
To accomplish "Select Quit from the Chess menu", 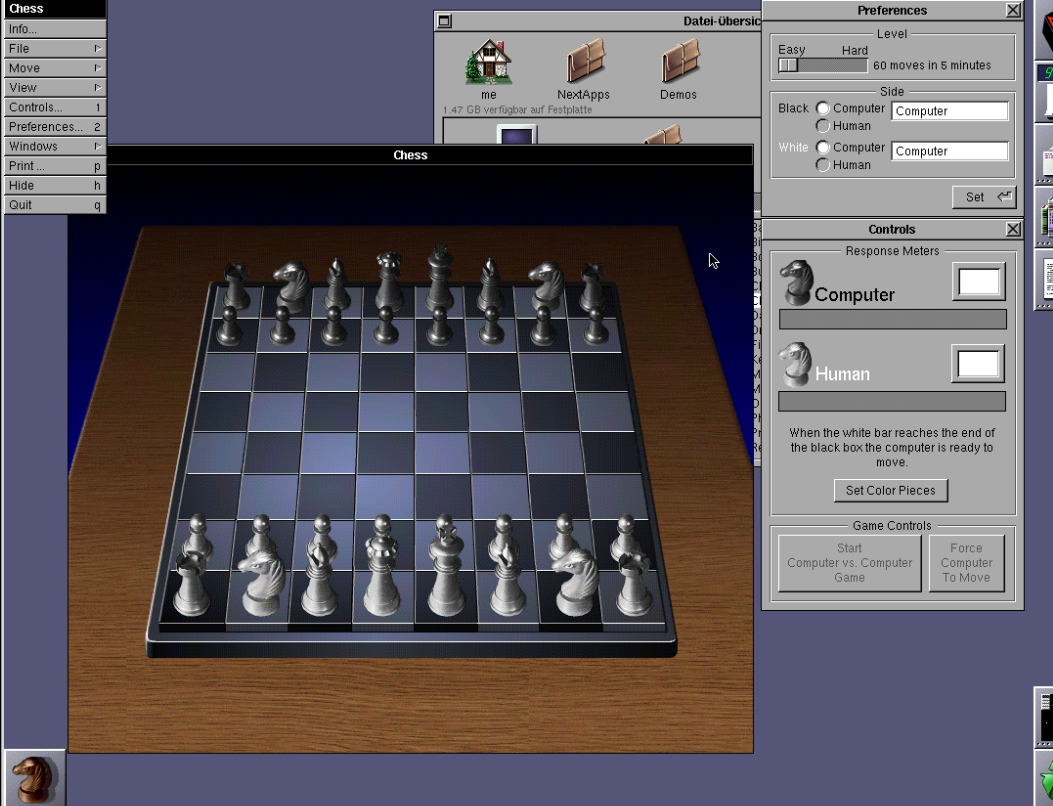I will tap(54, 205).
